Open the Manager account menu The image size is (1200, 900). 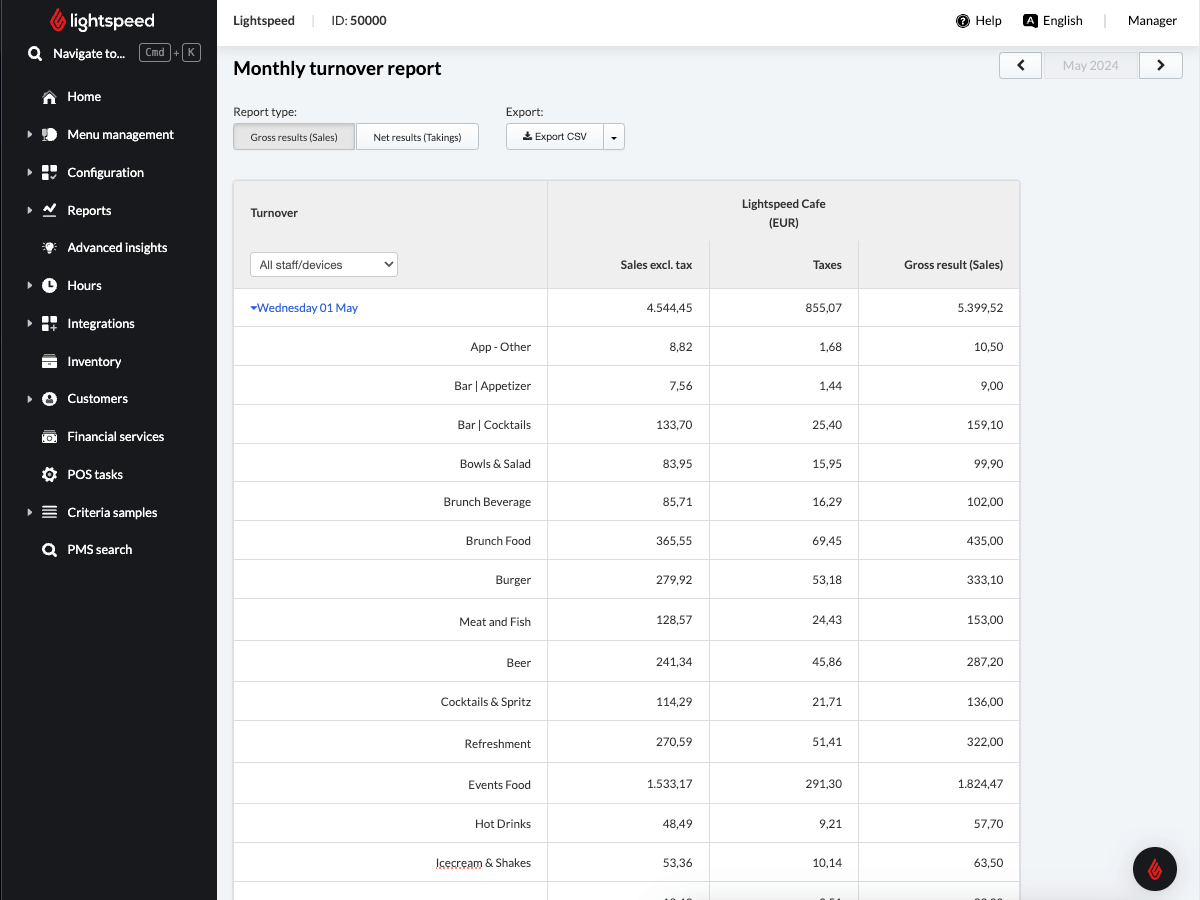(1152, 21)
